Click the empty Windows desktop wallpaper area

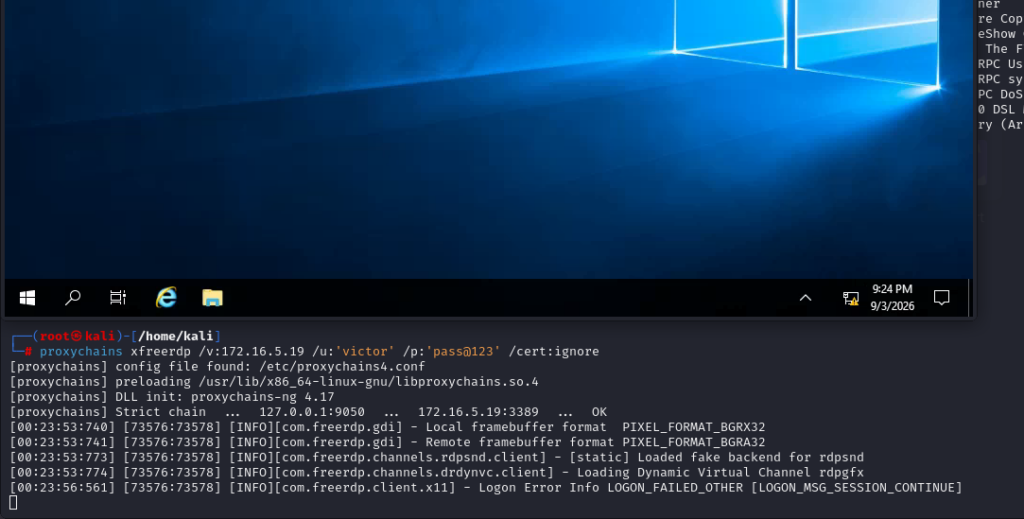click(392, 144)
